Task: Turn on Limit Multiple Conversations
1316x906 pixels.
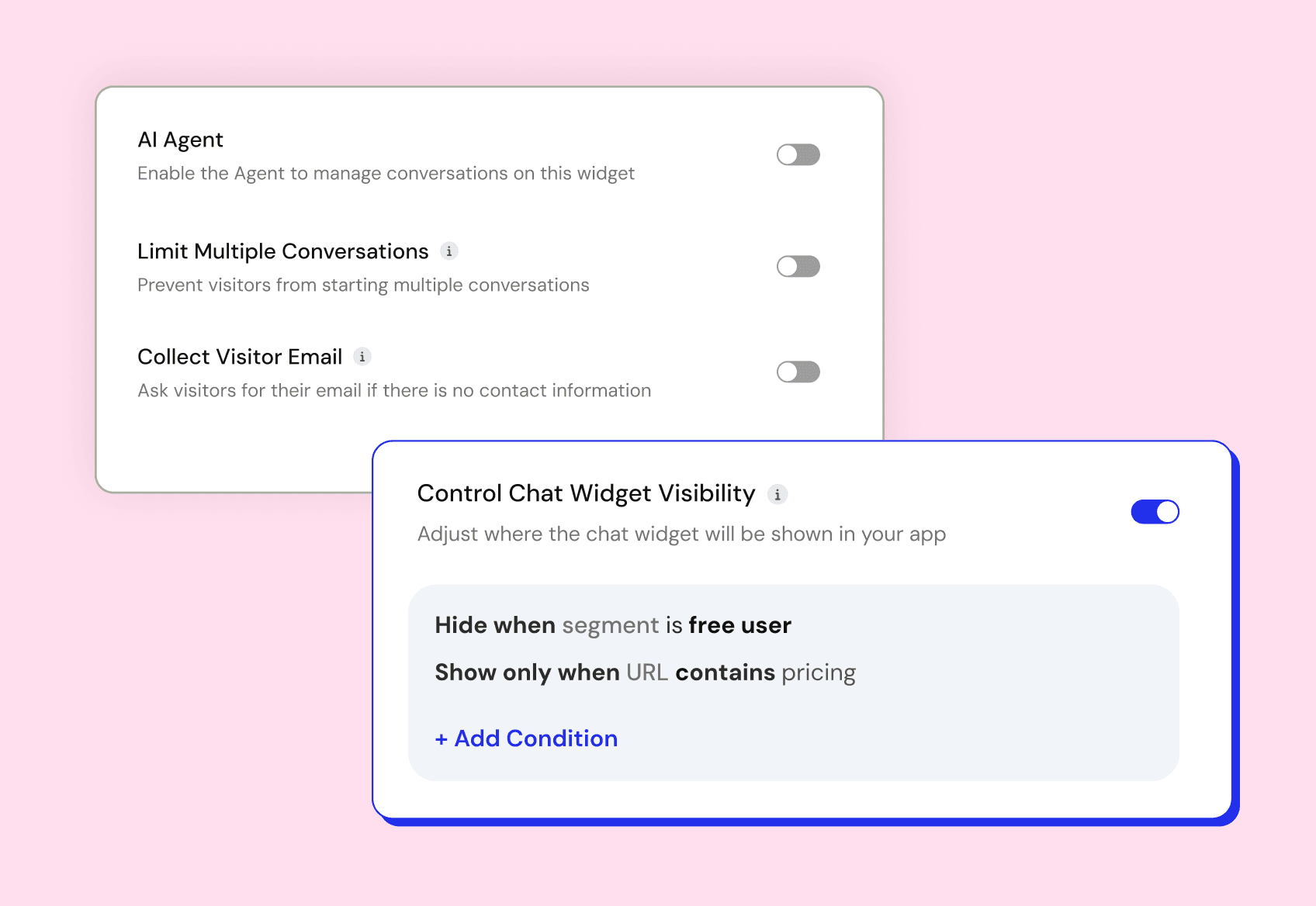Action: (x=798, y=266)
